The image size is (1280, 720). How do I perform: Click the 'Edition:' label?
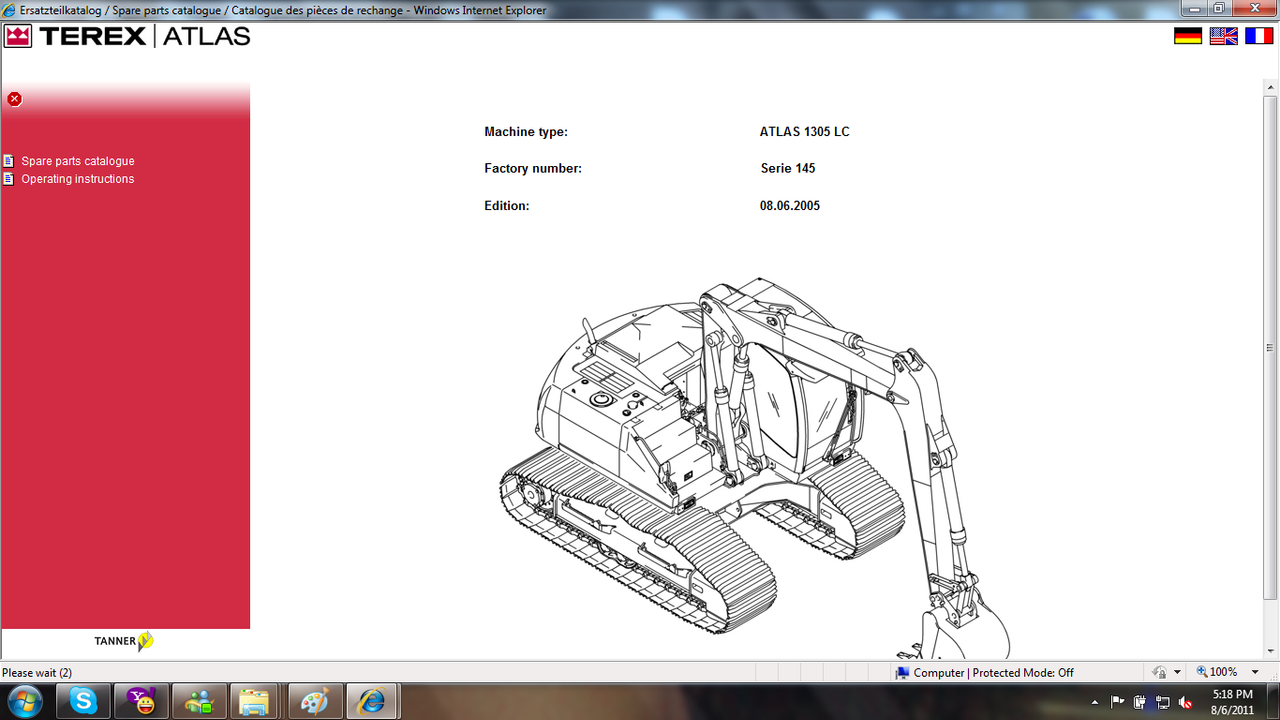507,206
